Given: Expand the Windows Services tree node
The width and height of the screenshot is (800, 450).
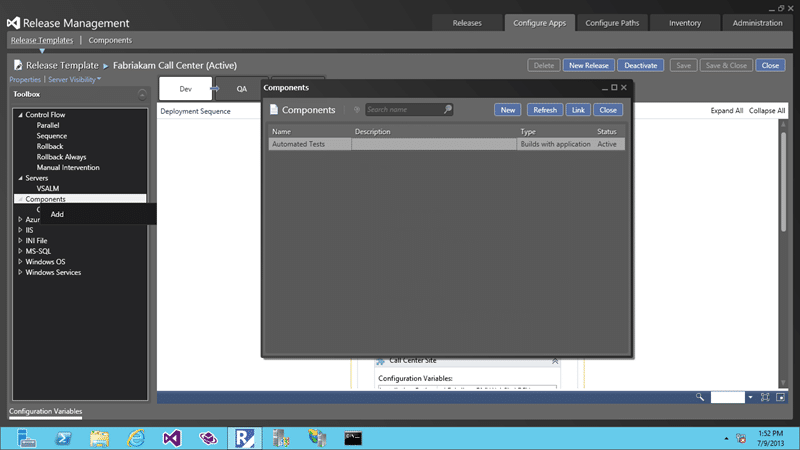Looking at the screenshot, I should (20, 272).
